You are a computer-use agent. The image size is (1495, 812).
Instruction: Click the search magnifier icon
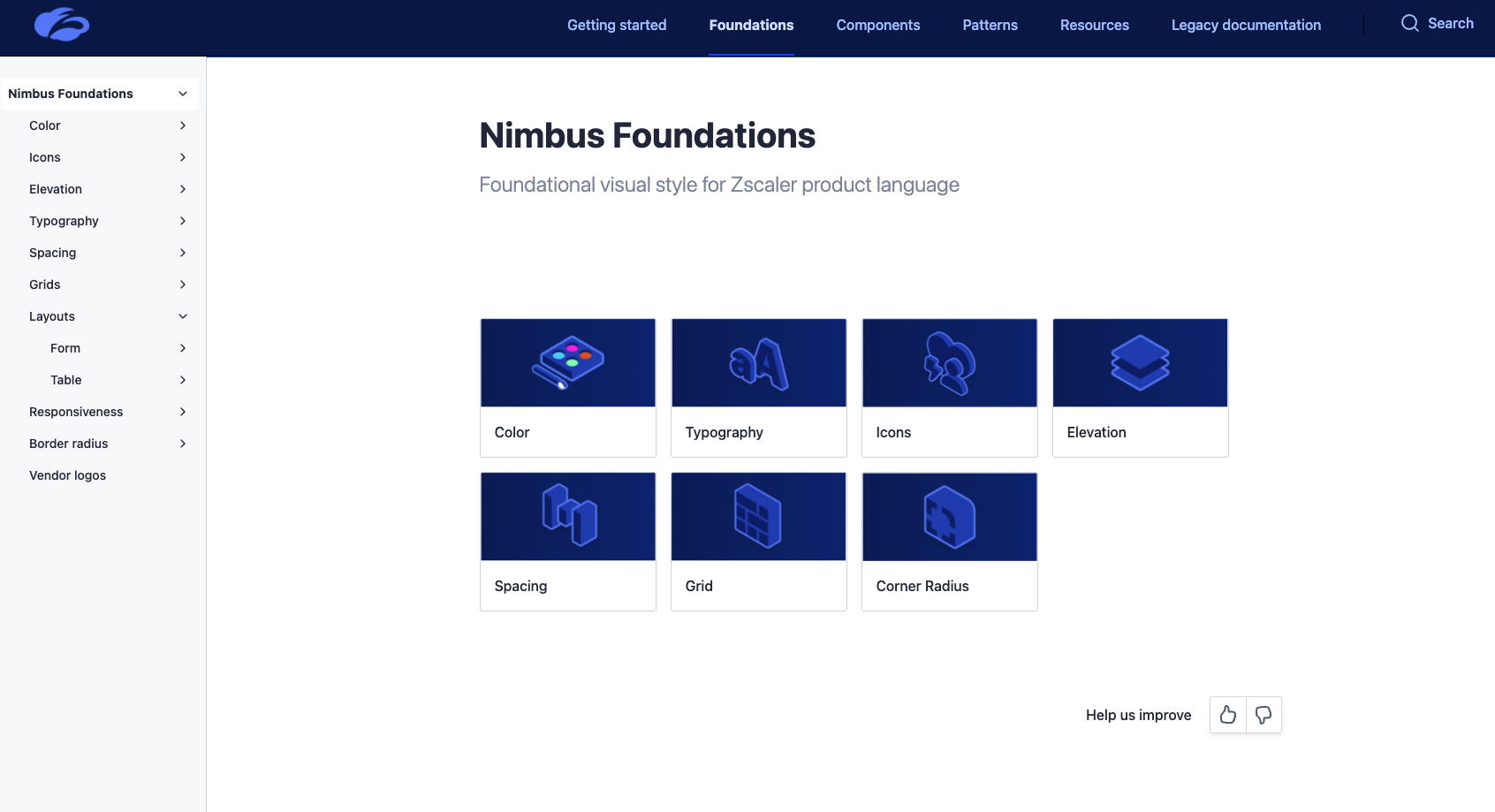[1410, 24]
